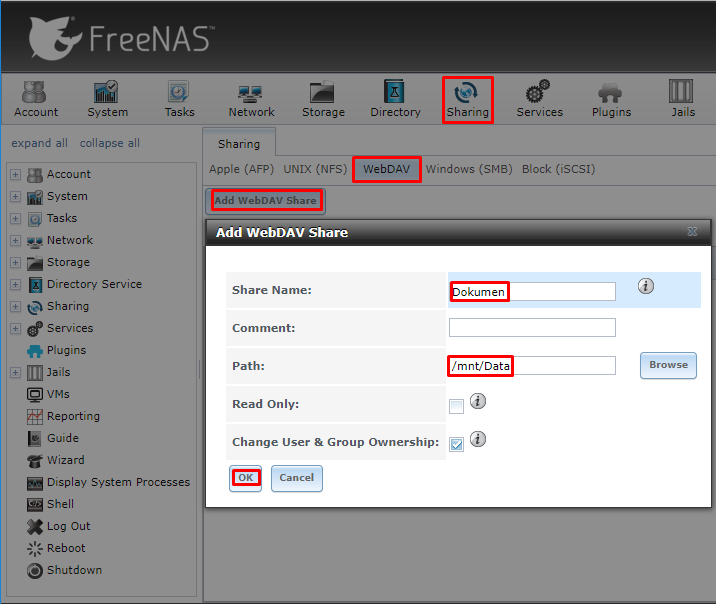716x604 pixels.
Task: Cancel the Add WebDAV Share dialog
Action: tap(297, 478)
